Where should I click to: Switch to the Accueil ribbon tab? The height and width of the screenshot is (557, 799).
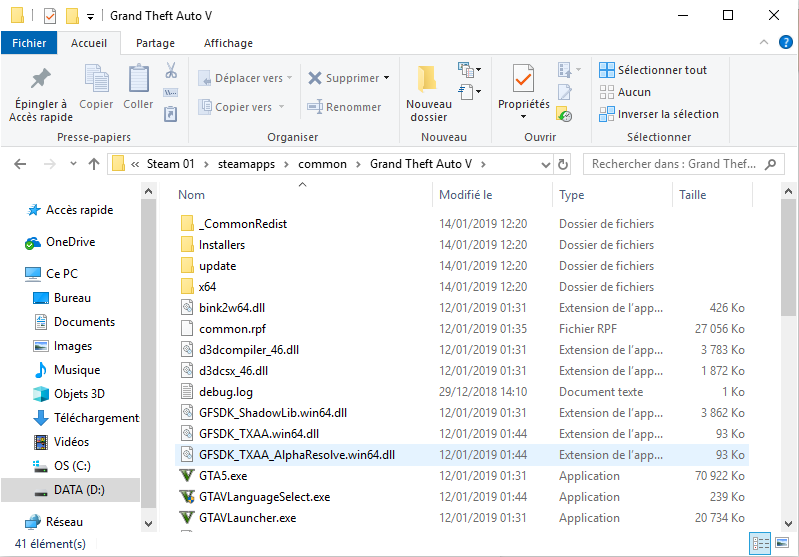[x=89, y=43]
